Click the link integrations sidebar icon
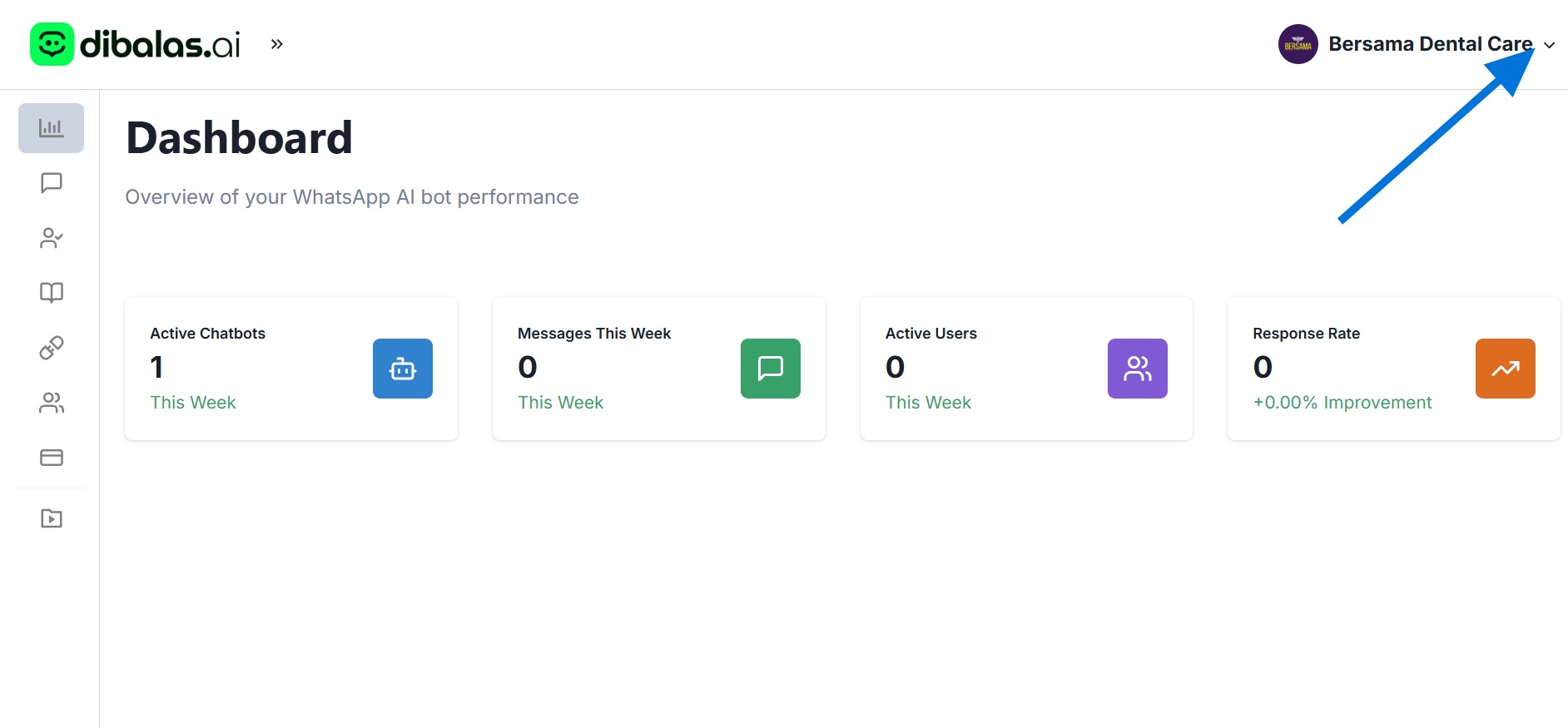Screen dimensions: 1568x728 pos(51,348)
